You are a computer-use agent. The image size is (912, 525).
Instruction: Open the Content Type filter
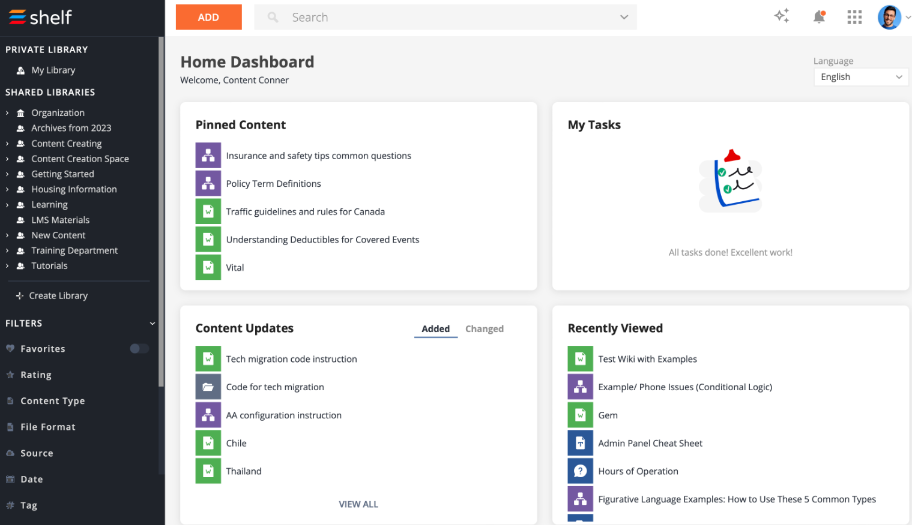point(52,401)
